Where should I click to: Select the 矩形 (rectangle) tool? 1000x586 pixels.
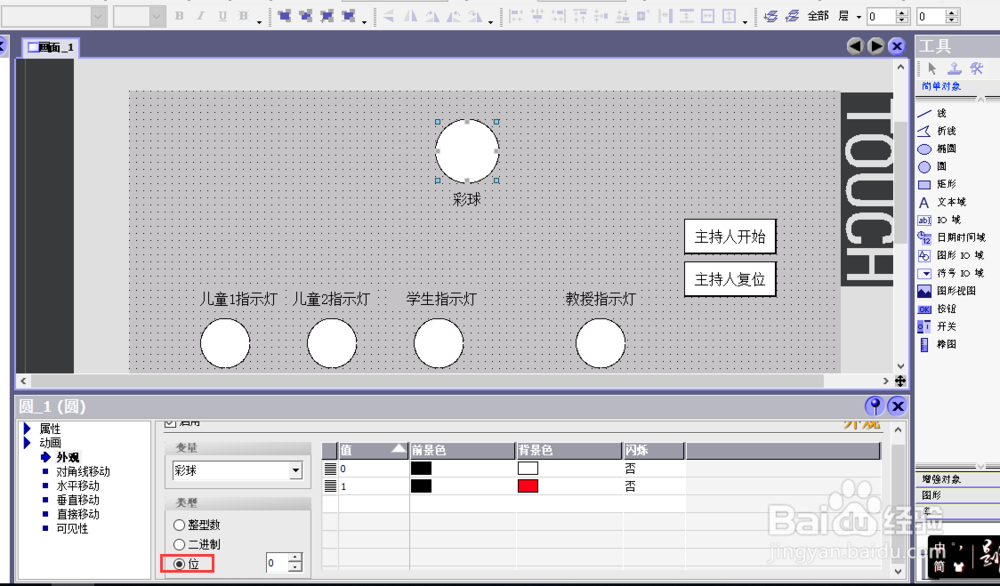(936, 184)
